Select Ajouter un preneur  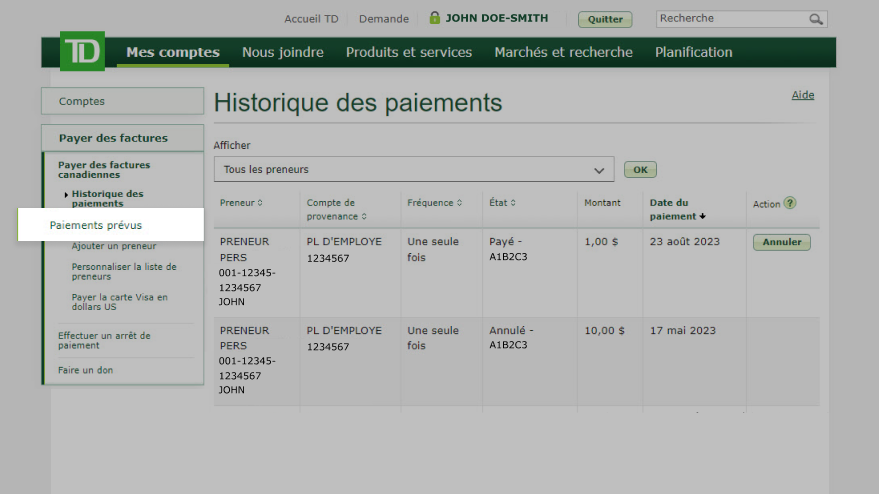pyautogui.click(x=114, y=246)
